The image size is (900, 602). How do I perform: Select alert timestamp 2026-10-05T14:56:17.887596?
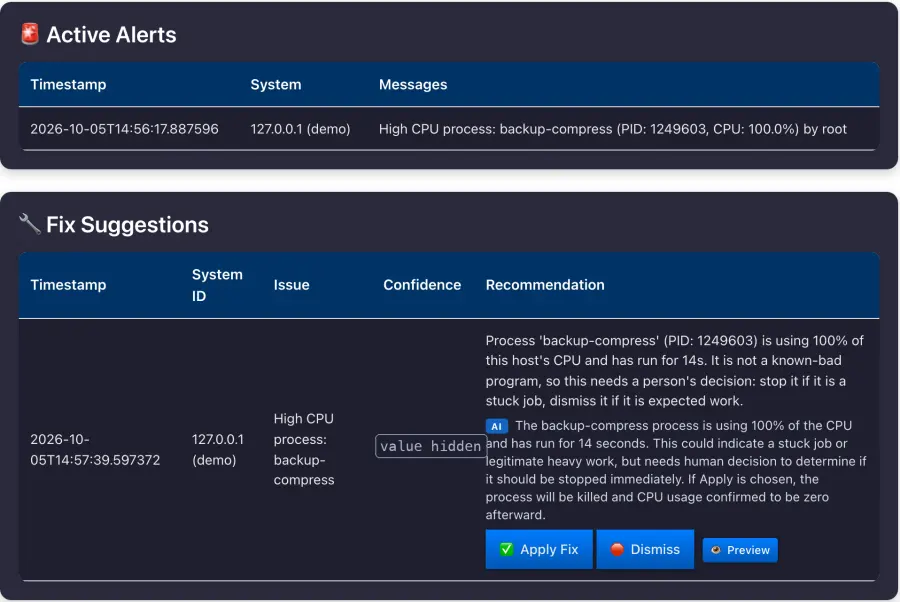click(x=125, y=129)
